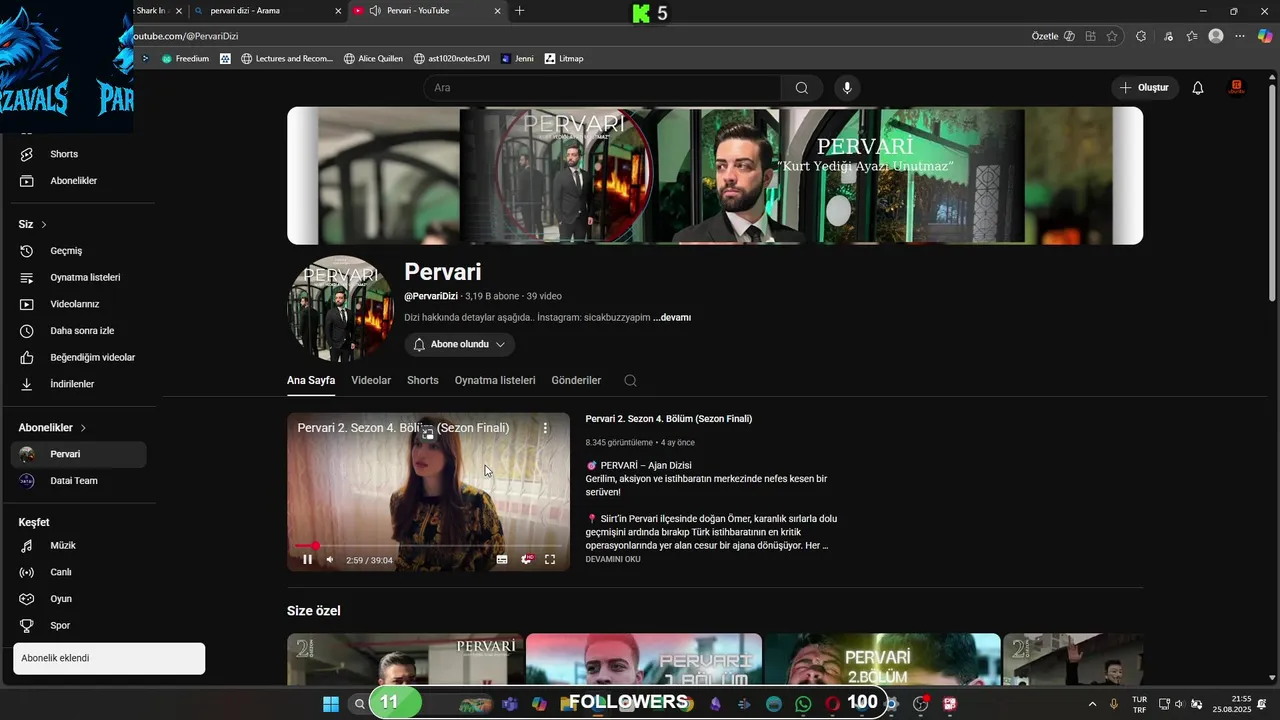Show hidden system tray icons chevron
The image size is (1280, 720).
click(x=1090, y=704)
